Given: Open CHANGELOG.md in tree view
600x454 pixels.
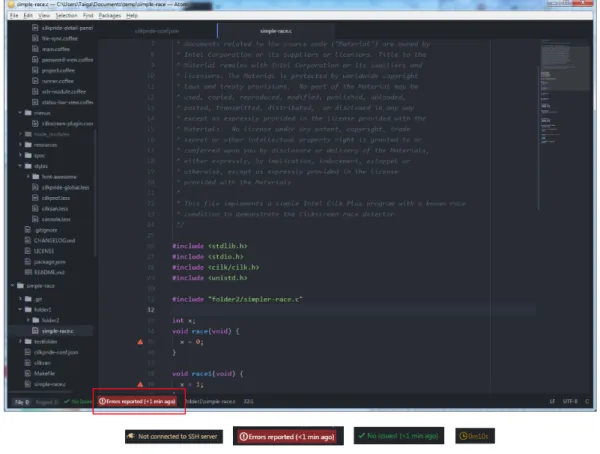Looking at the screenshot, I should click(54, 240).
